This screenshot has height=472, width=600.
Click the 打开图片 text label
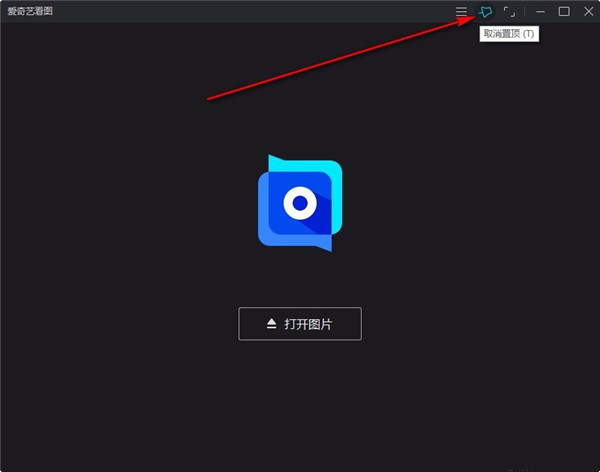coord(308,324)
